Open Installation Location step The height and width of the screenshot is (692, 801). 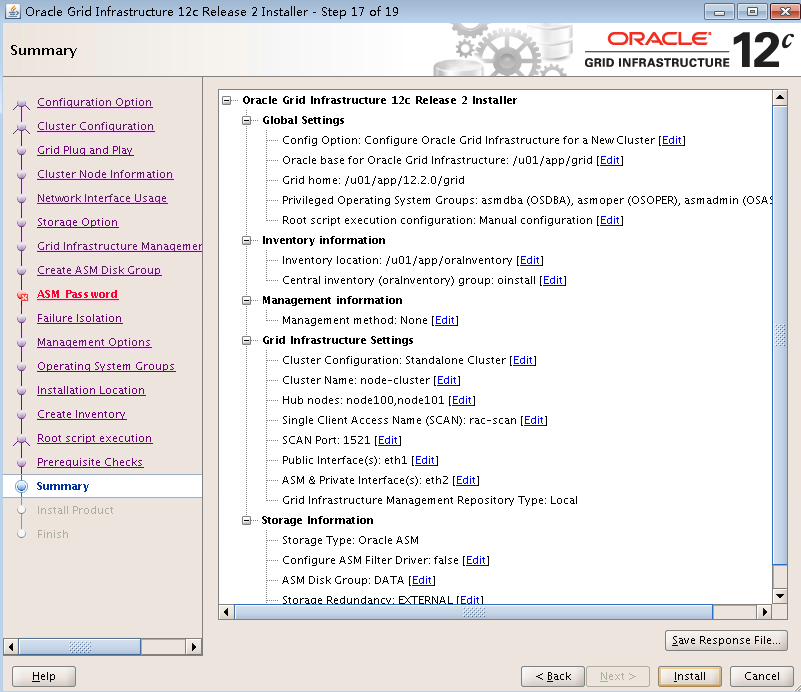91,390
